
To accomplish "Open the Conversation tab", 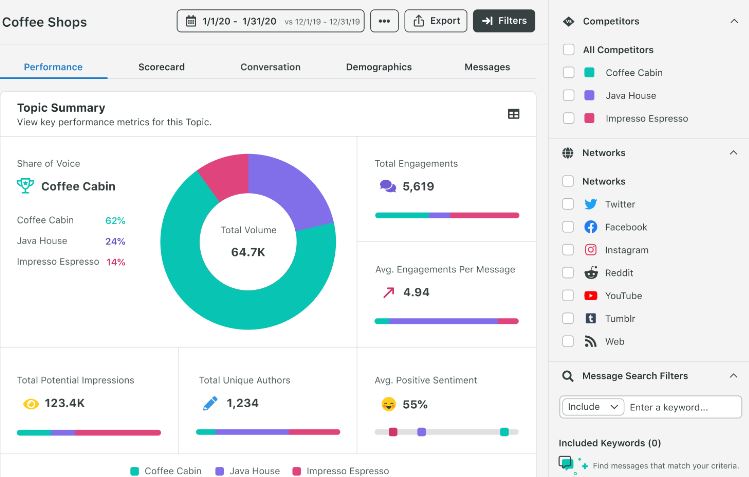I will [270, 67].
